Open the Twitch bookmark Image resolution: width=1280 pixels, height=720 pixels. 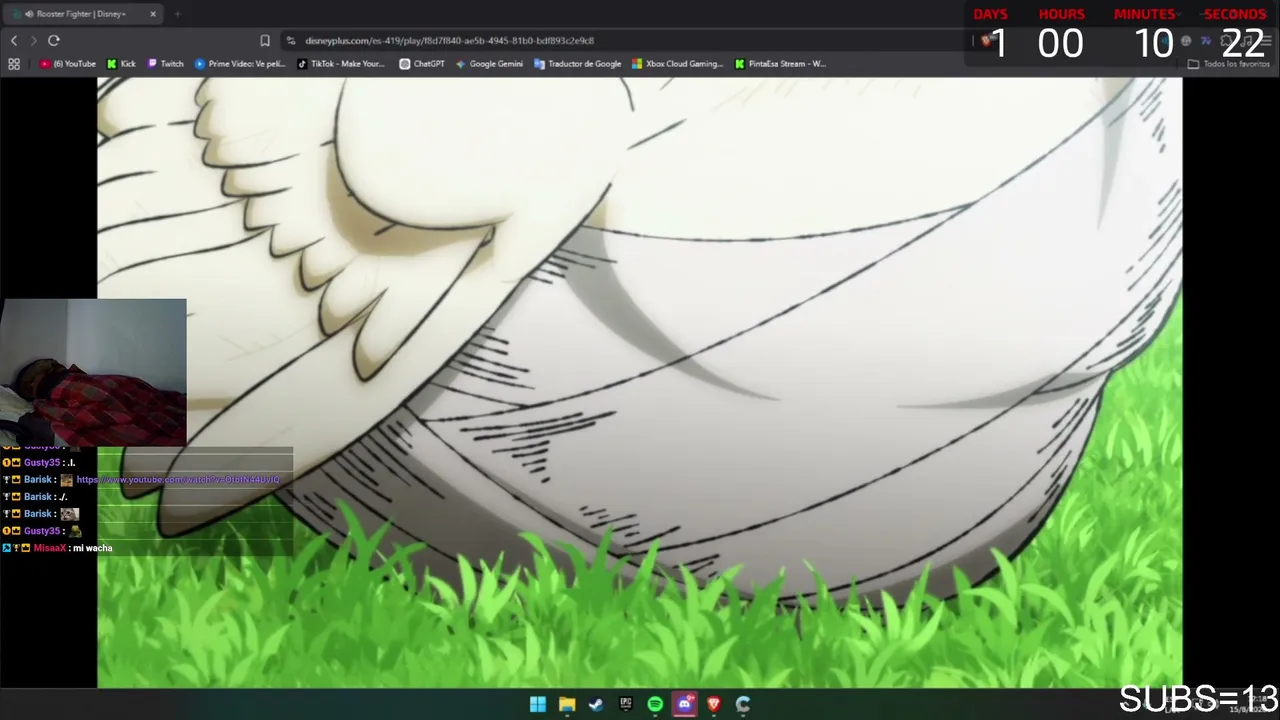pos(166,64)
